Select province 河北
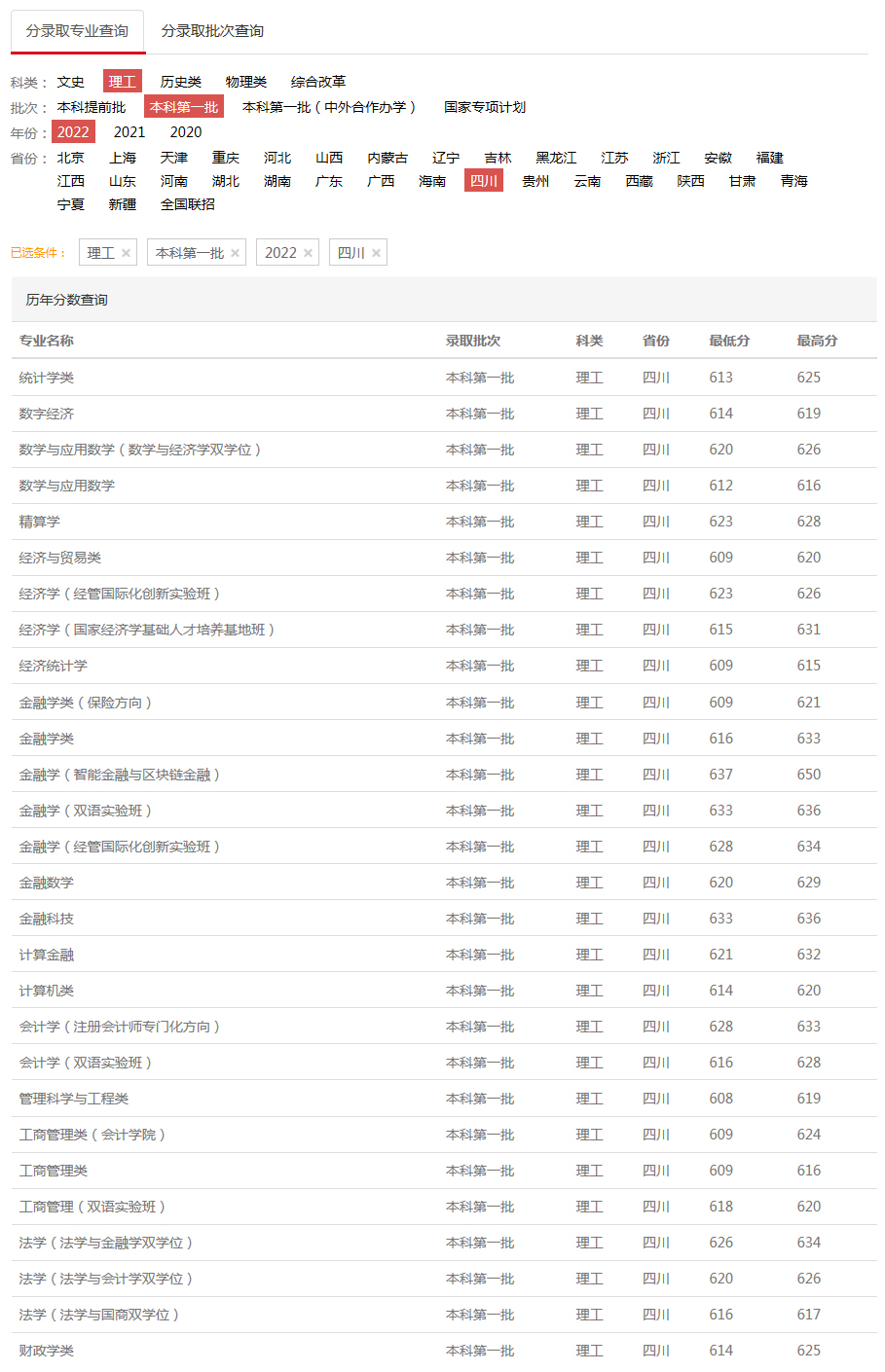885x1372 pixels. click(x=277, y=158)
